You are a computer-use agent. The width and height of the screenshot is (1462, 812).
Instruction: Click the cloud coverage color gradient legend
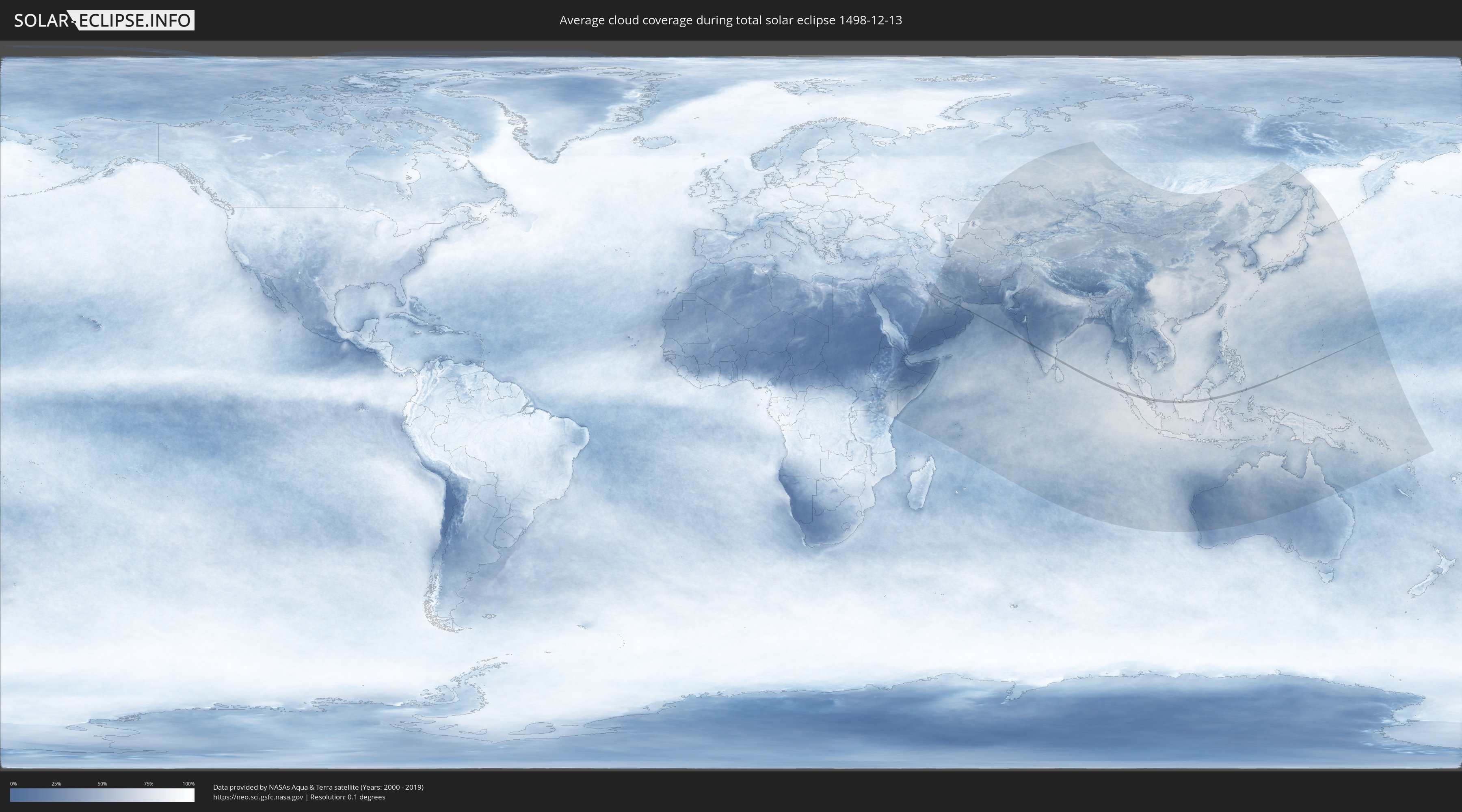(102, 795)
